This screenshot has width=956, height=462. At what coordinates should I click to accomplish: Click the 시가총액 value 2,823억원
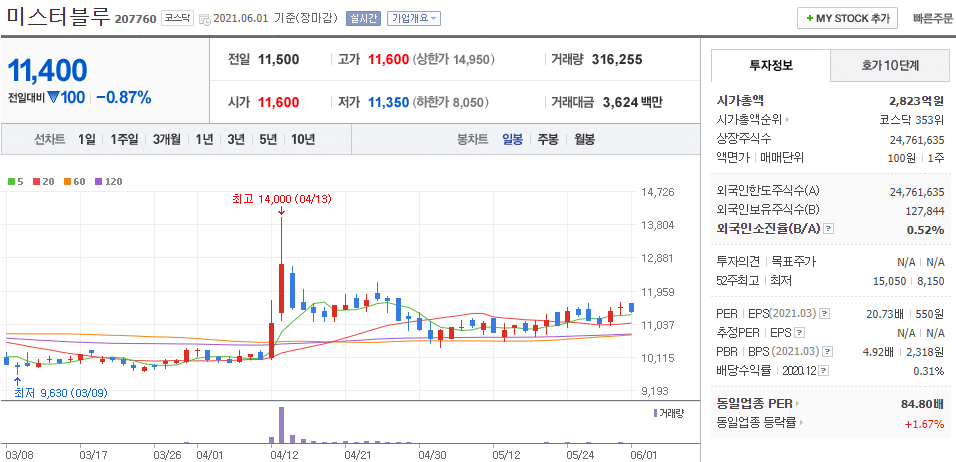coord(916,101)
